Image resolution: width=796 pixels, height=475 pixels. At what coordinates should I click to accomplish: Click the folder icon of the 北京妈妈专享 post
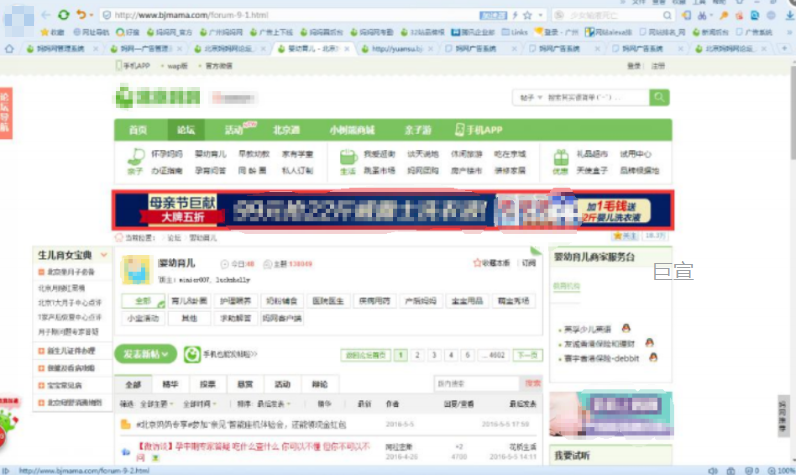125,424
